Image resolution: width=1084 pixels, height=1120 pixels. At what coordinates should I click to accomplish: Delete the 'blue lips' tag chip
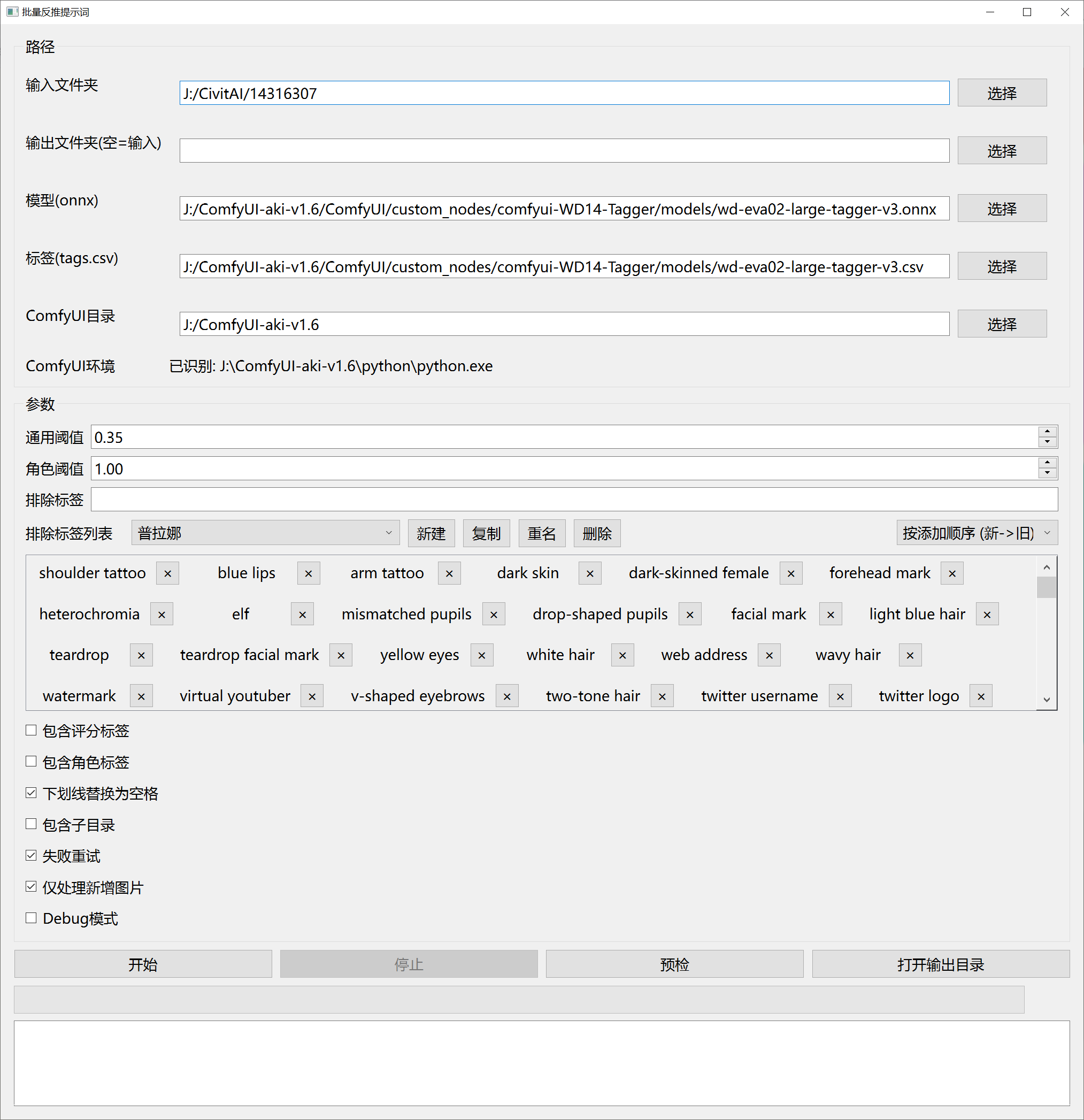click(x=309, y=573)
